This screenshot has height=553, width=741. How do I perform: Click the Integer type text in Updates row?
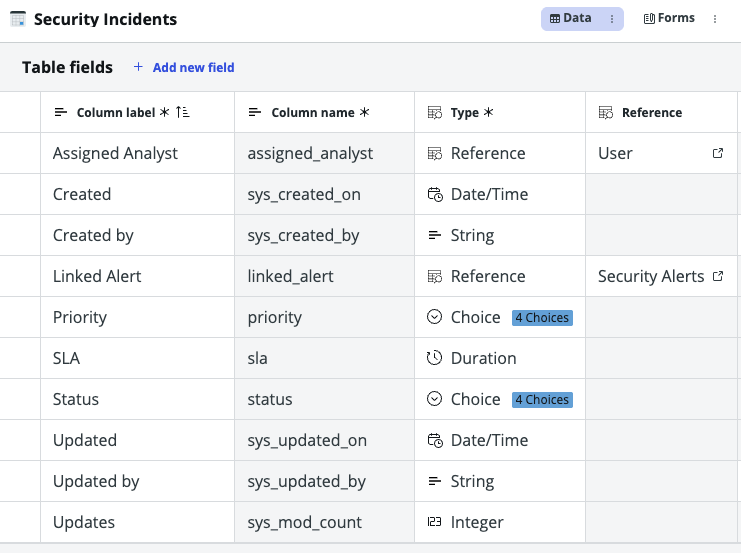point(477,523)
